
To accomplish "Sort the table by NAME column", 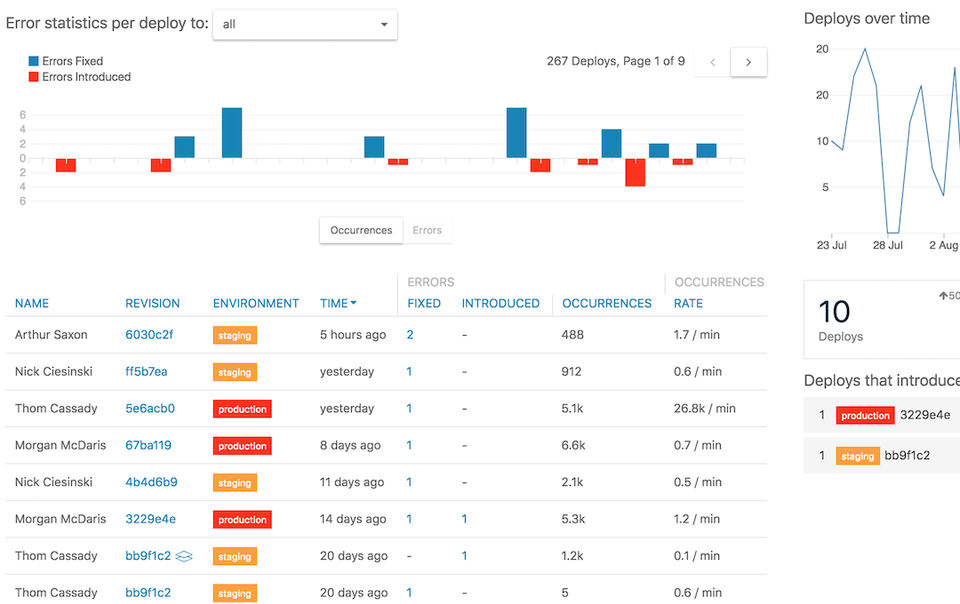I will point(32,303).
